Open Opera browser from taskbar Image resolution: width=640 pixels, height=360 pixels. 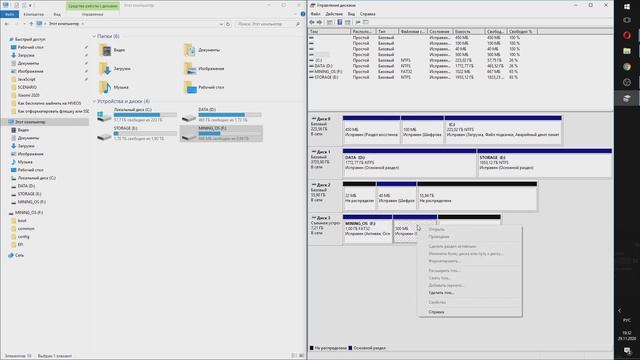pyautogui.click(x=627, y=36)
